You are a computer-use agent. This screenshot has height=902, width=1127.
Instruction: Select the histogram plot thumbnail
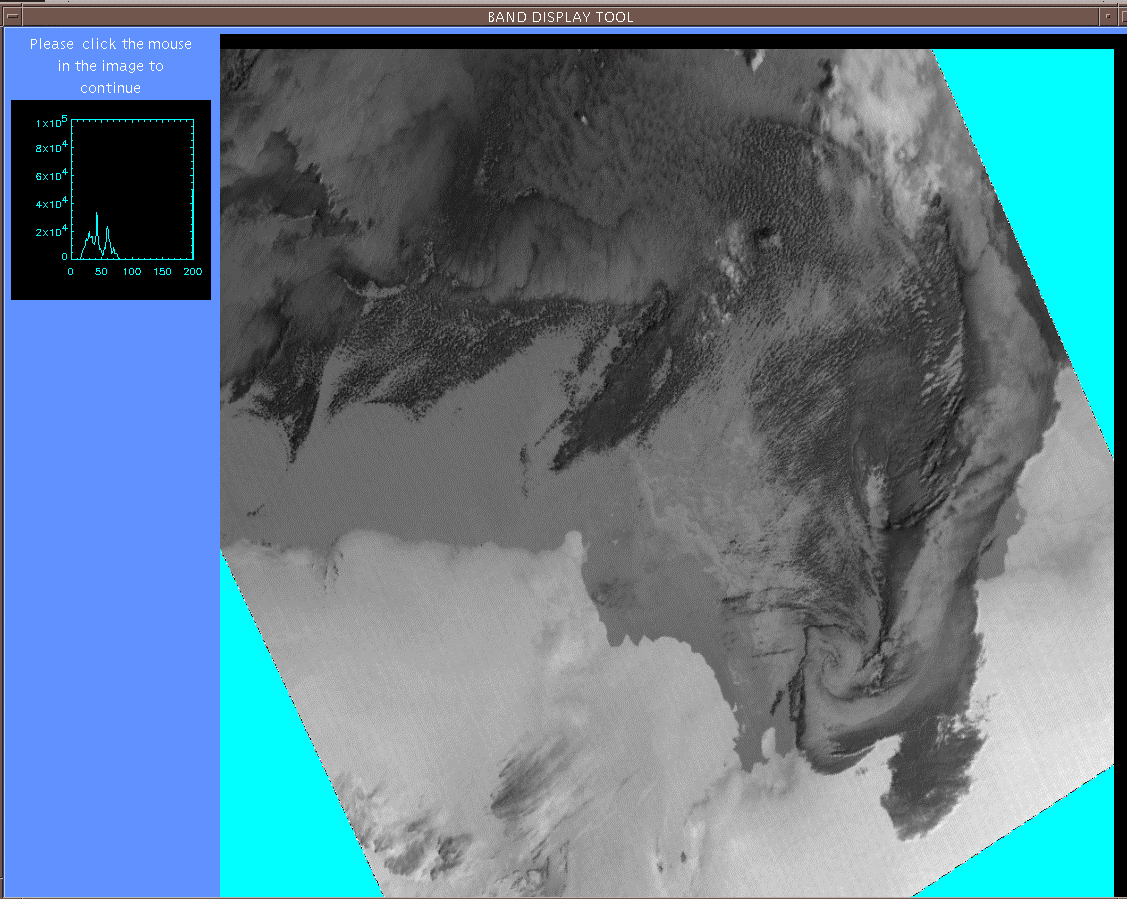click(111, 199)
